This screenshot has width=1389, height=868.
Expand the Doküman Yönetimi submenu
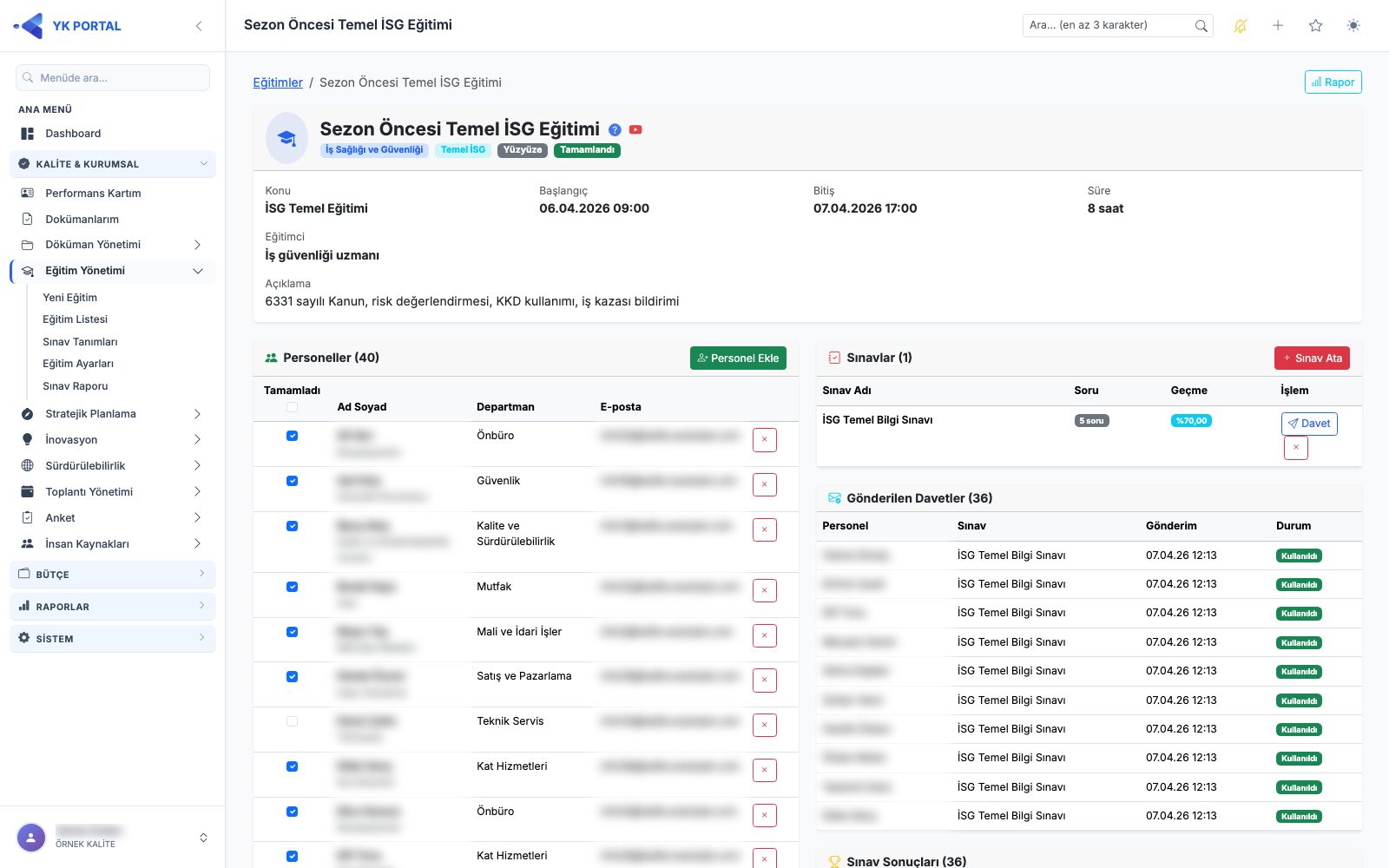[x=113, y=245]
